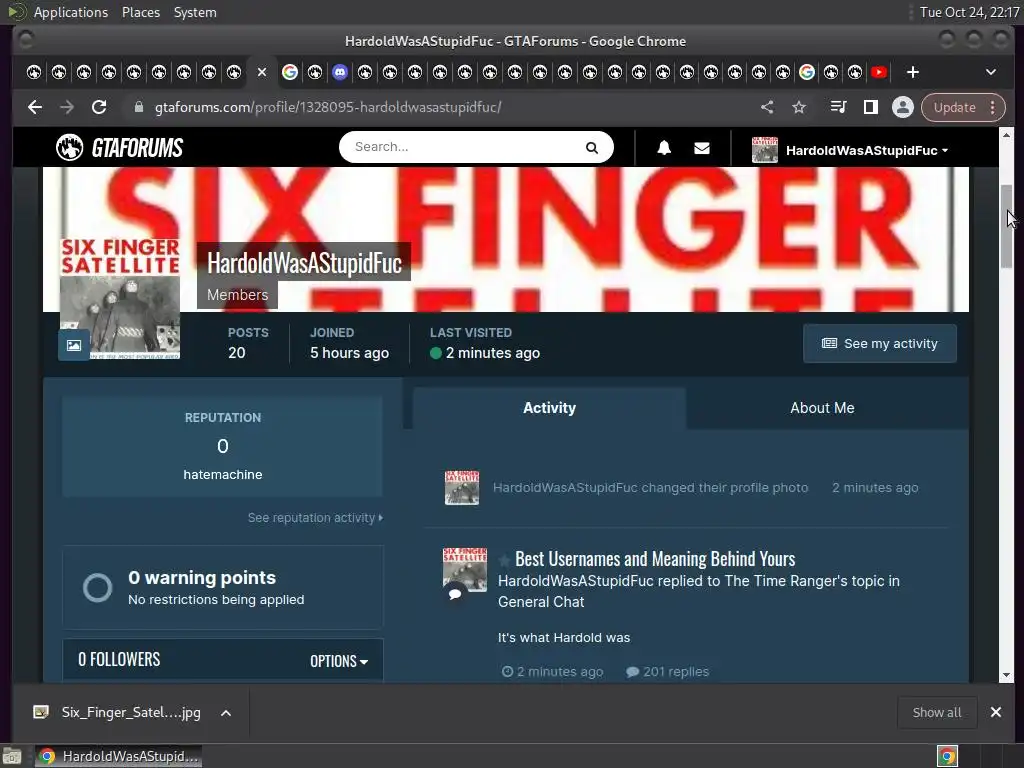
Task: Open Chrome icon in system tray
Action: click(948, 756)
